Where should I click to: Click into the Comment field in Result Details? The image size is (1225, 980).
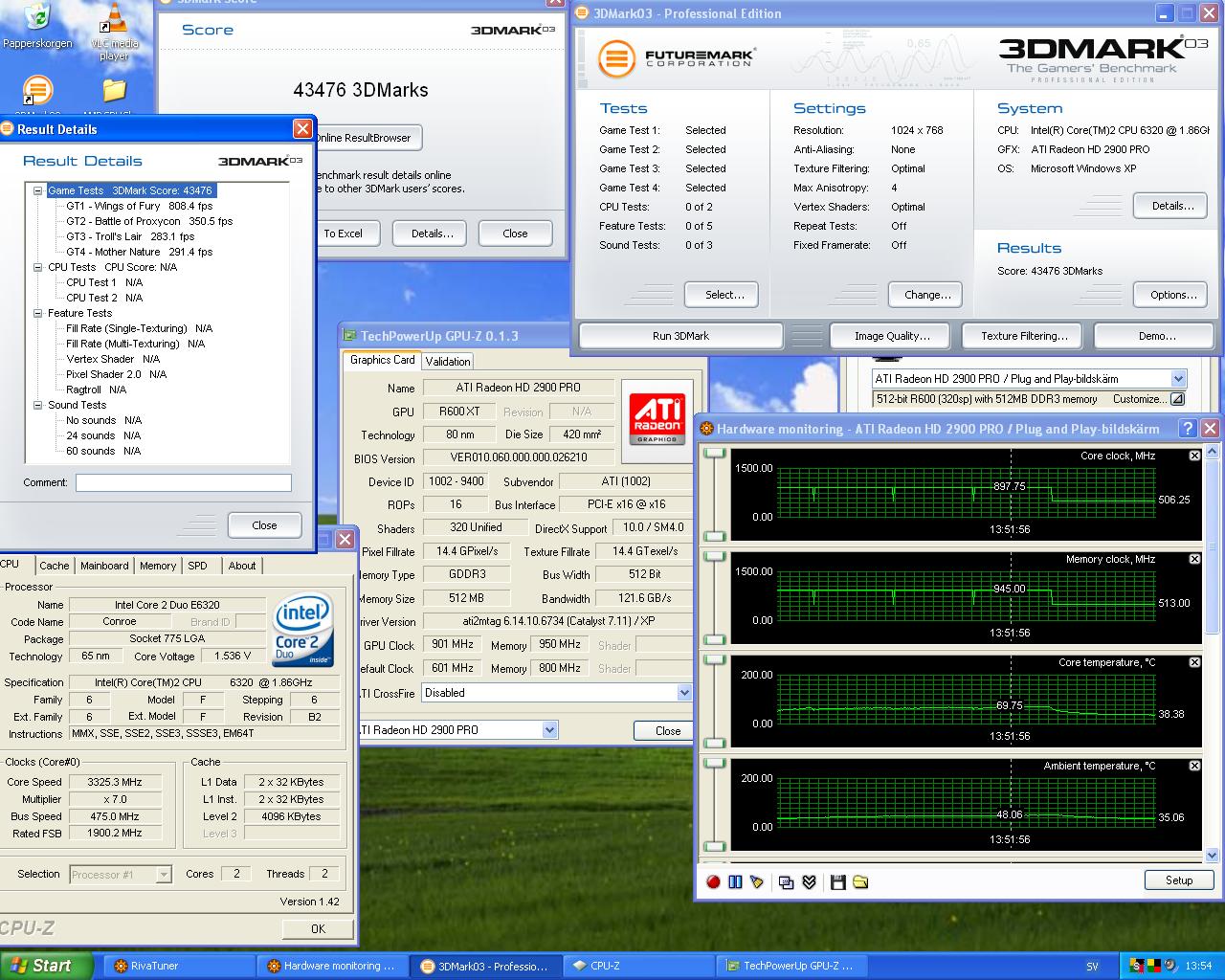184,483
